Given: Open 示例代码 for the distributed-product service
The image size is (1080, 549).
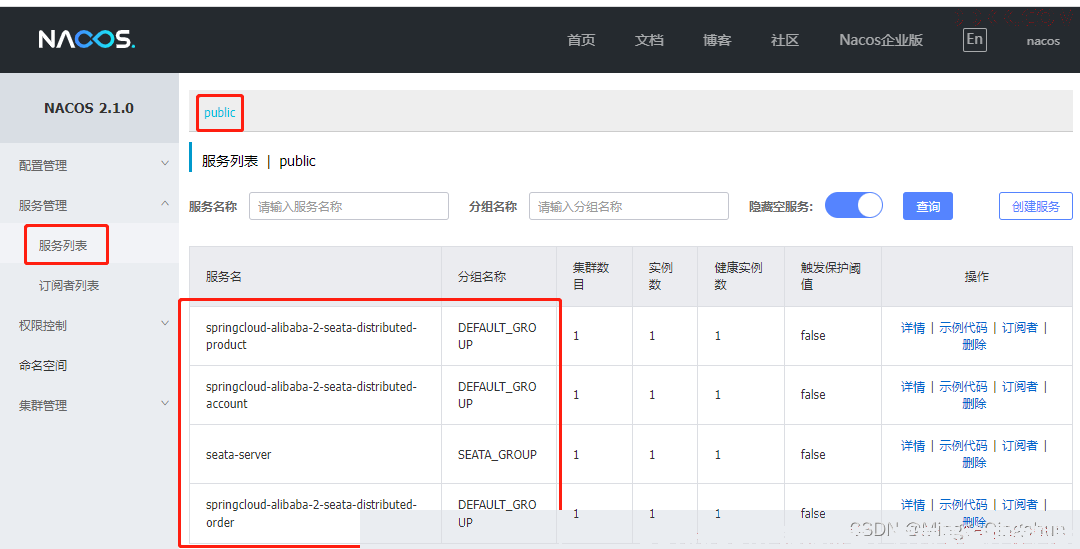Looking at the screenshot, I should (x=963, y=327).
